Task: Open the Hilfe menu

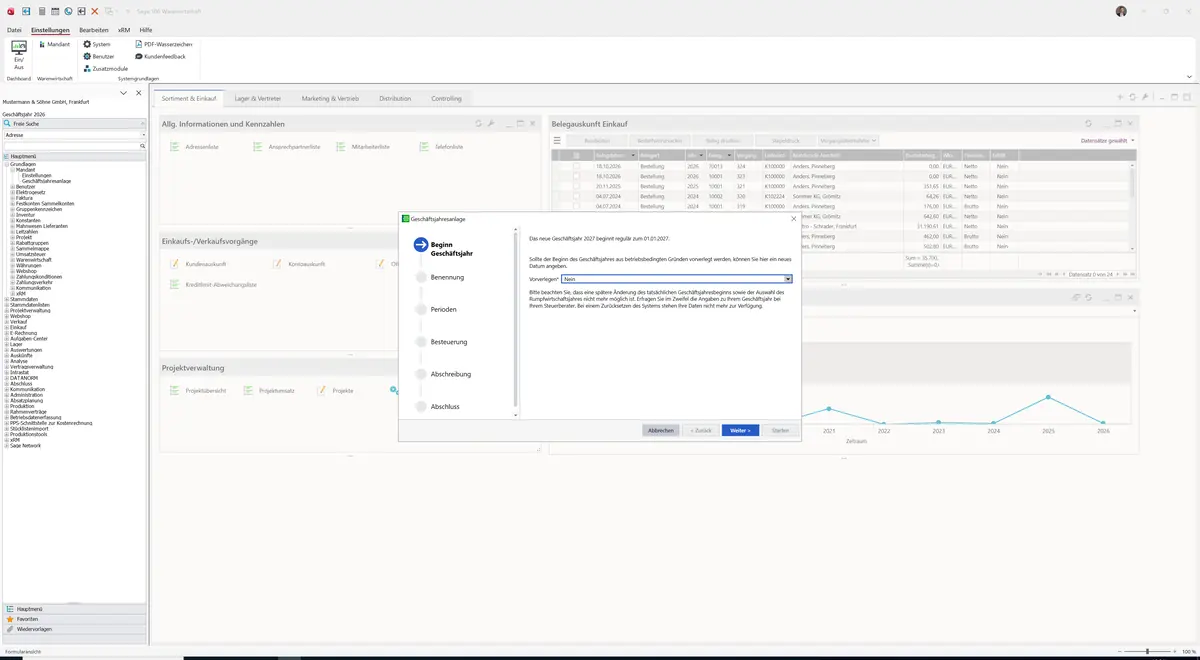Action: point(146,30)
